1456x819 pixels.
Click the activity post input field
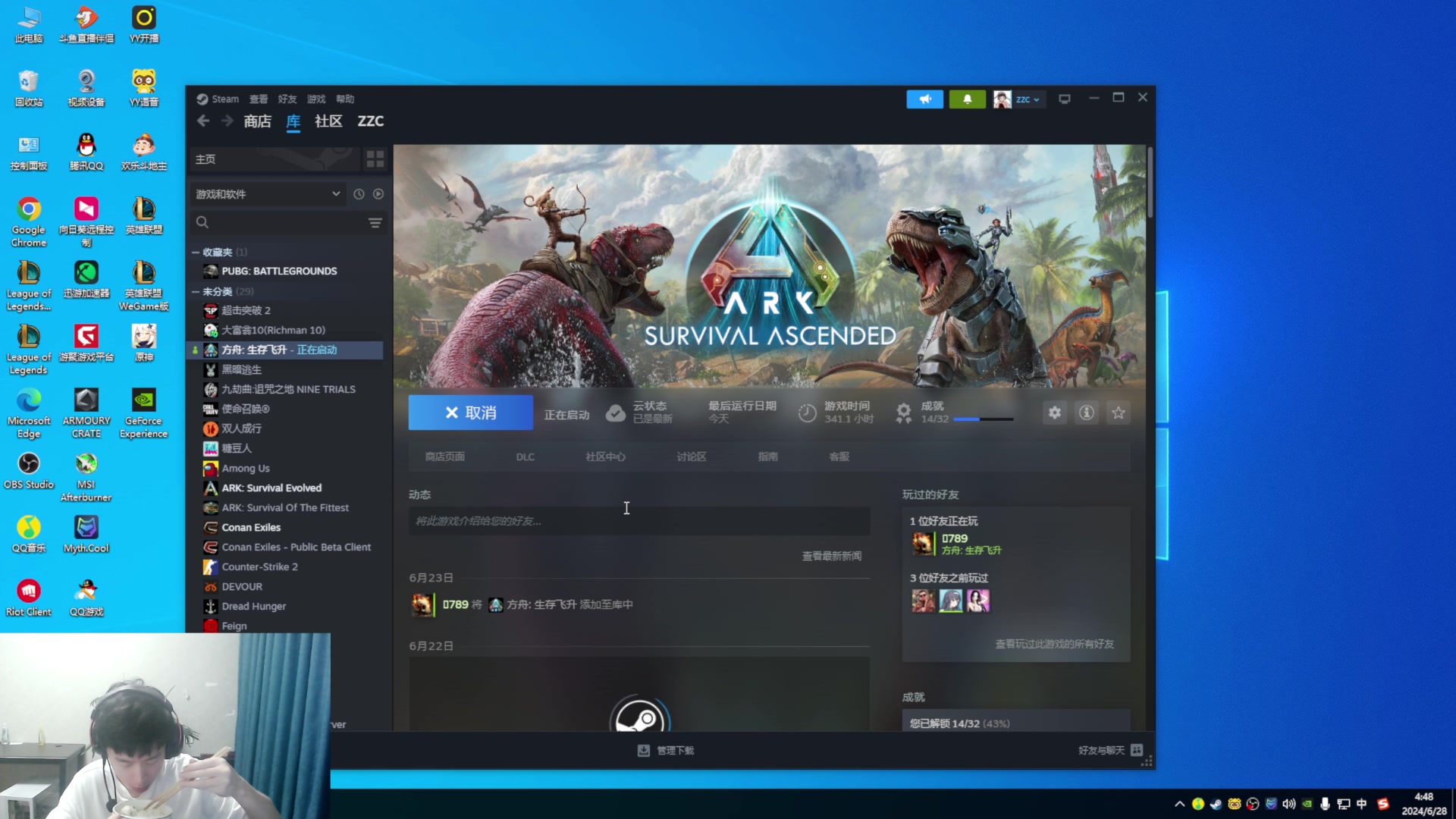click(639, 521)
